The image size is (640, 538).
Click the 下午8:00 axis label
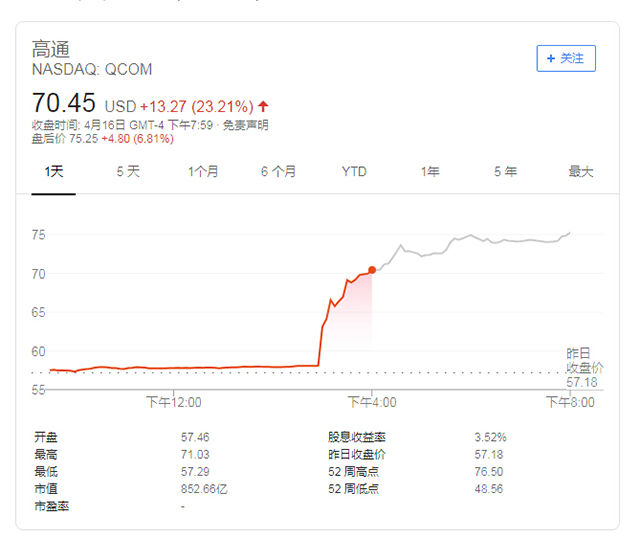(570, 402)
